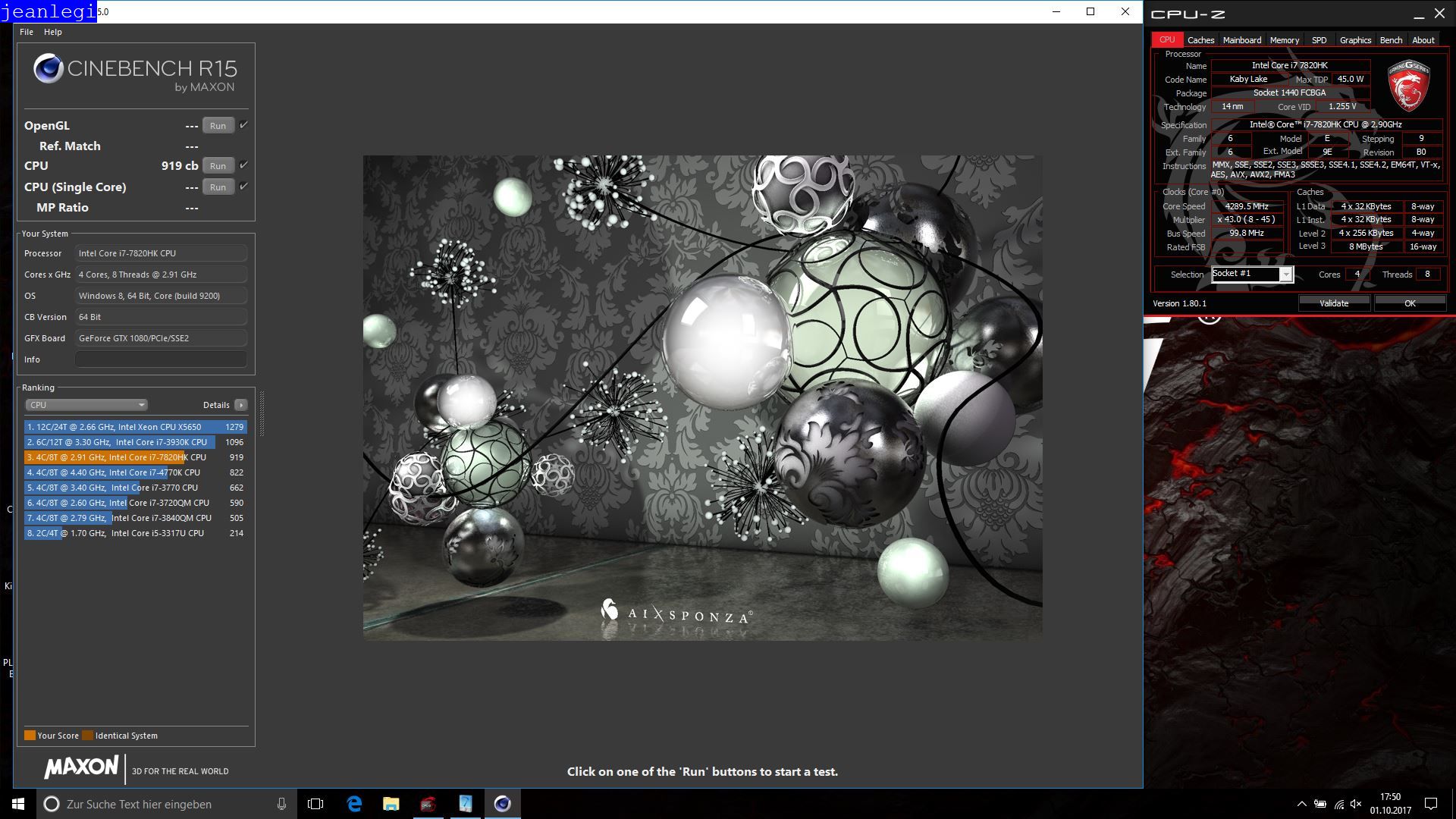Image resolution: width=1456 pixels, height=819 pixels.
Task: Open the Help menu in Cinebench
Action: [53, 32]
